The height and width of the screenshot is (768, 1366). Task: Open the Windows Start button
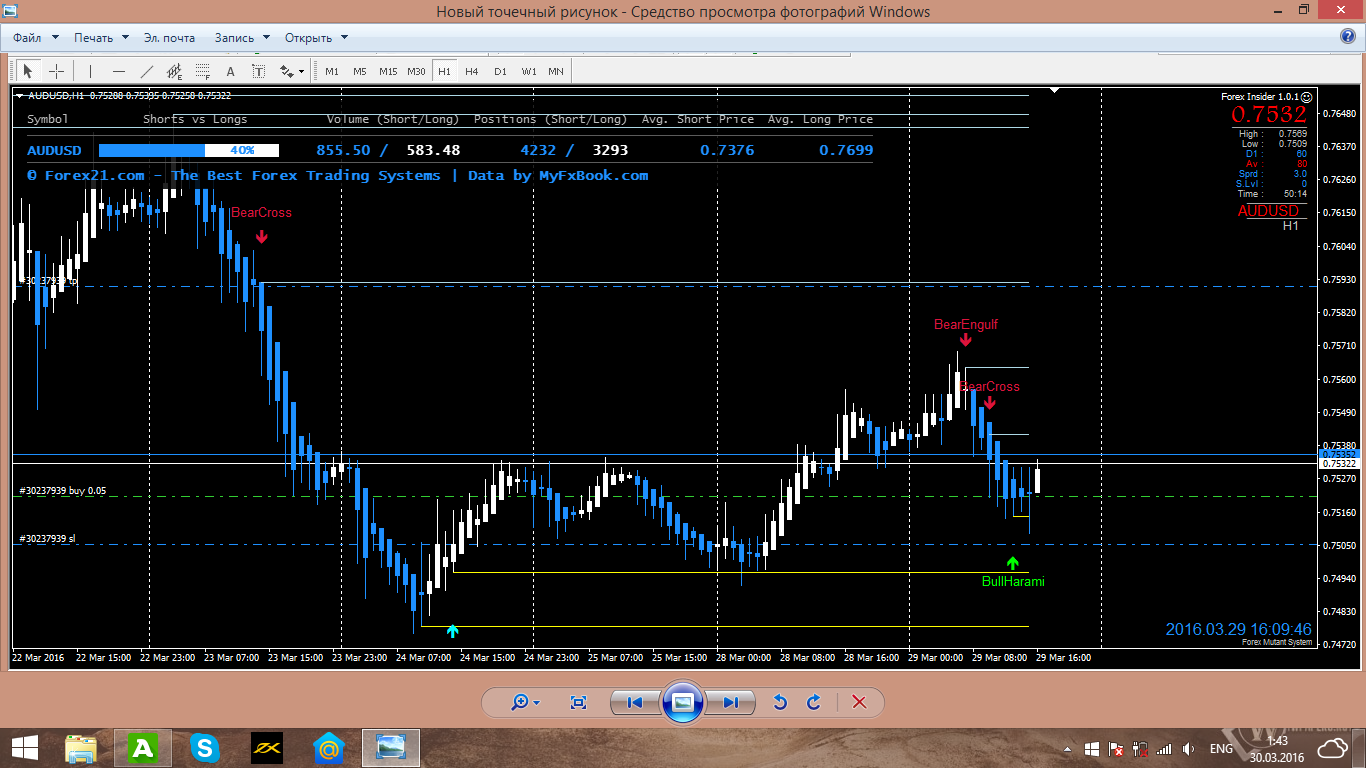[26, 748]
